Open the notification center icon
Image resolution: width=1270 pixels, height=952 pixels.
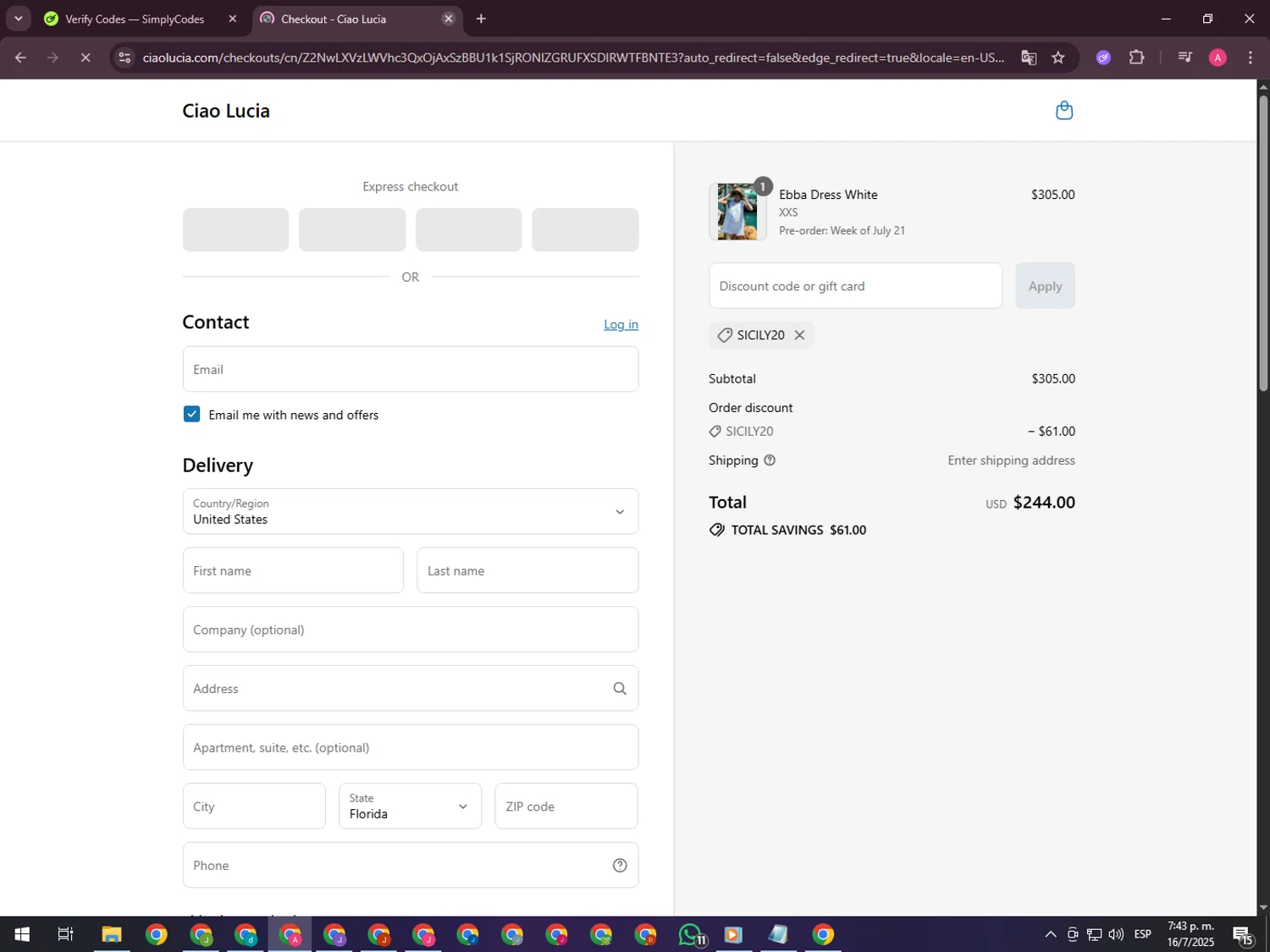pos(1243,934)
